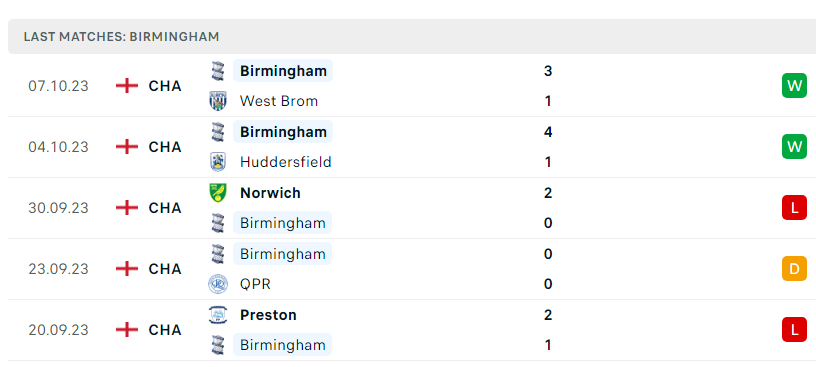The width and height of the screenshot is (816, 367).
Task: Click the Last Matches: Birmingham header
Action: pos(121,37)
